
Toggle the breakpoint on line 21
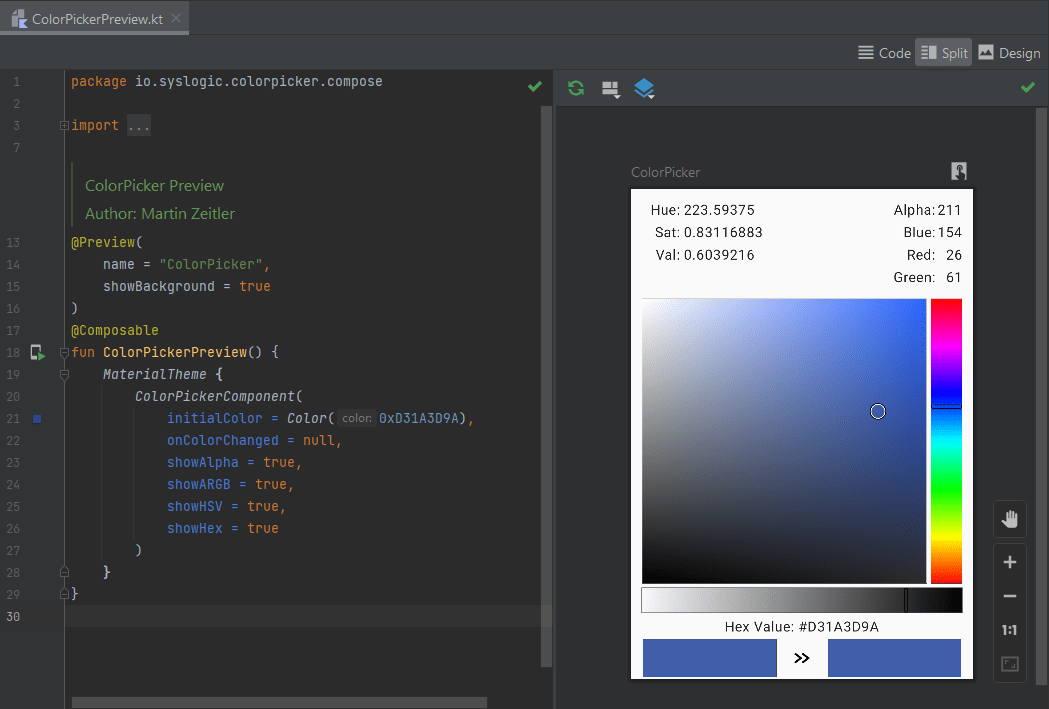37,419
